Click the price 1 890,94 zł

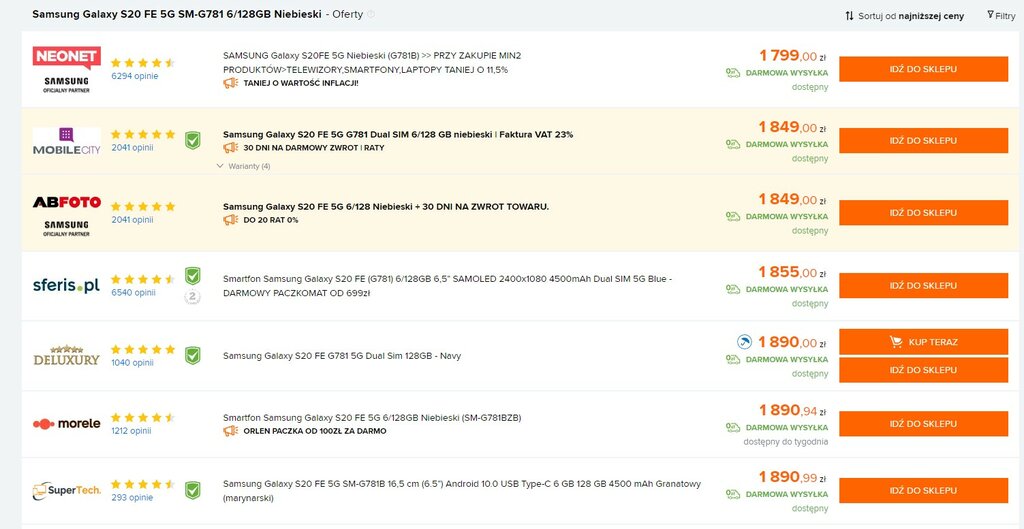pyautogui.click(x=793, y=411)
